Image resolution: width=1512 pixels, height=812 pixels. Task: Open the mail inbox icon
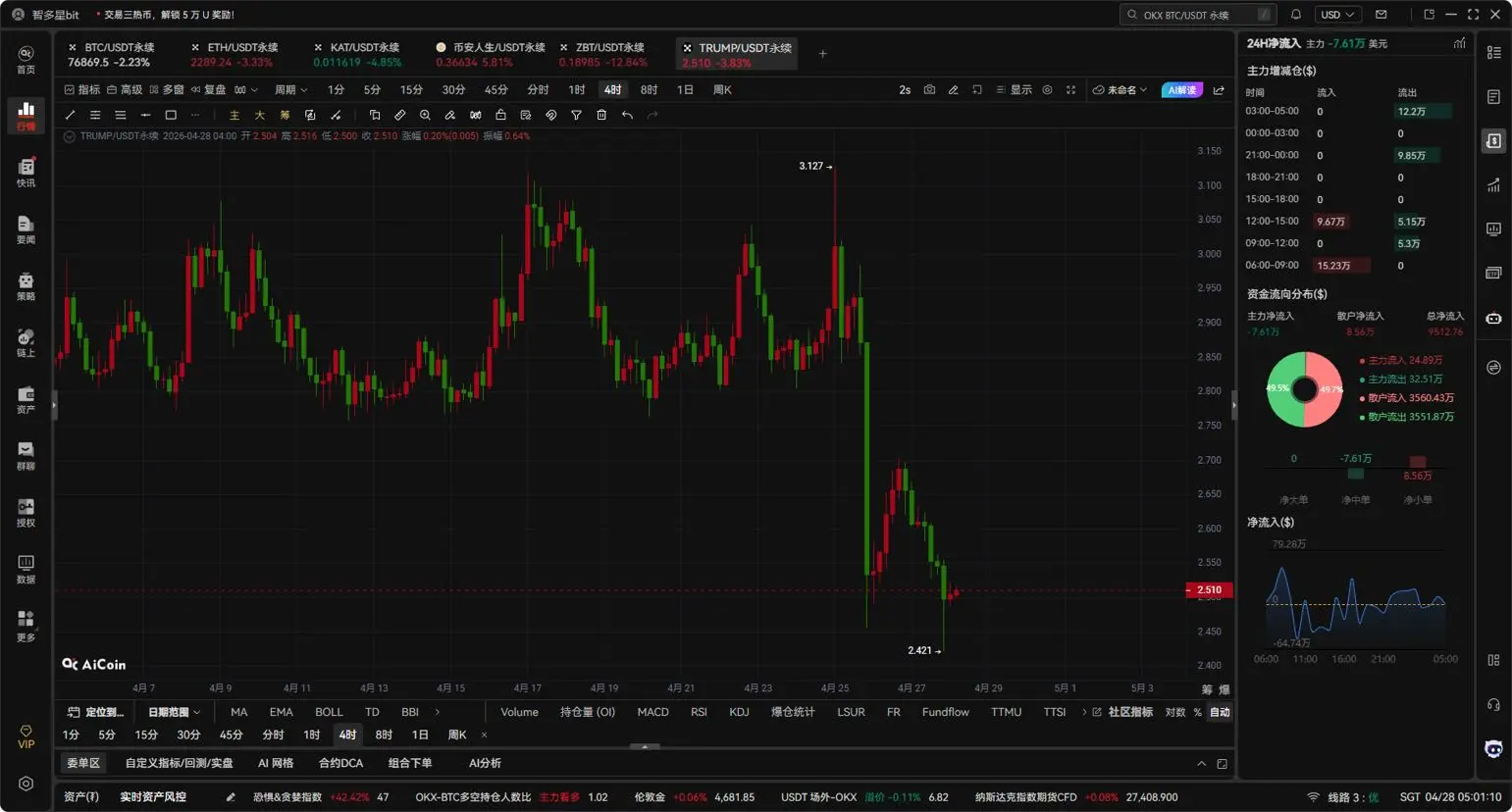click(1382, 15)
